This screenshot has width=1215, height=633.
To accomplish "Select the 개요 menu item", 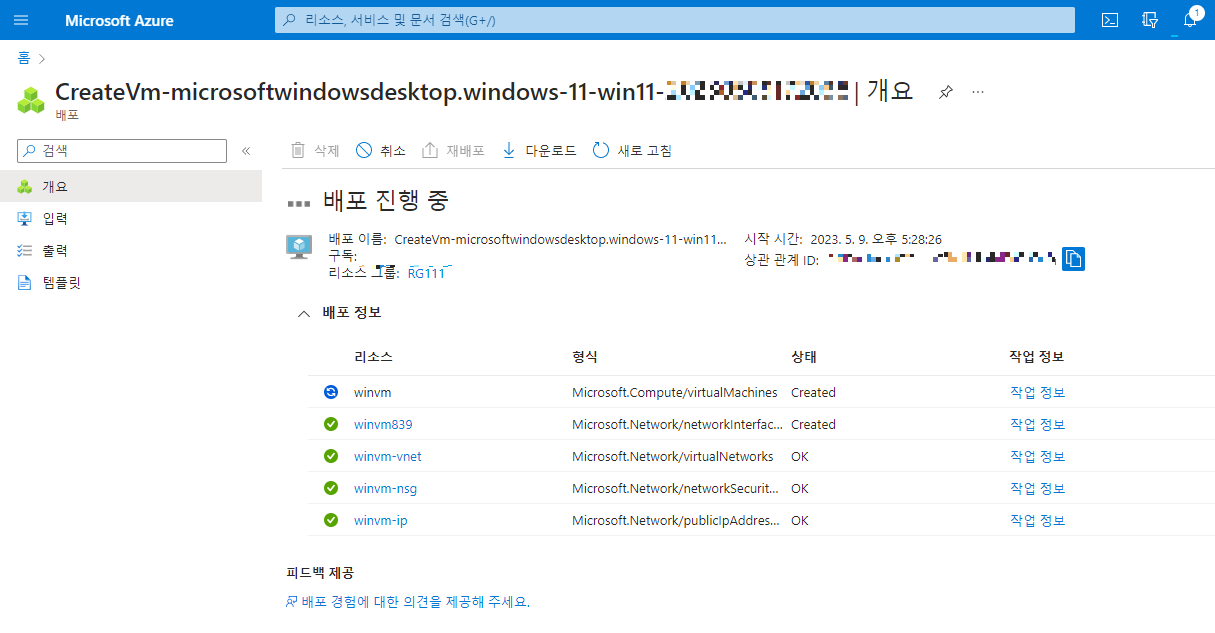I will 131,186.
